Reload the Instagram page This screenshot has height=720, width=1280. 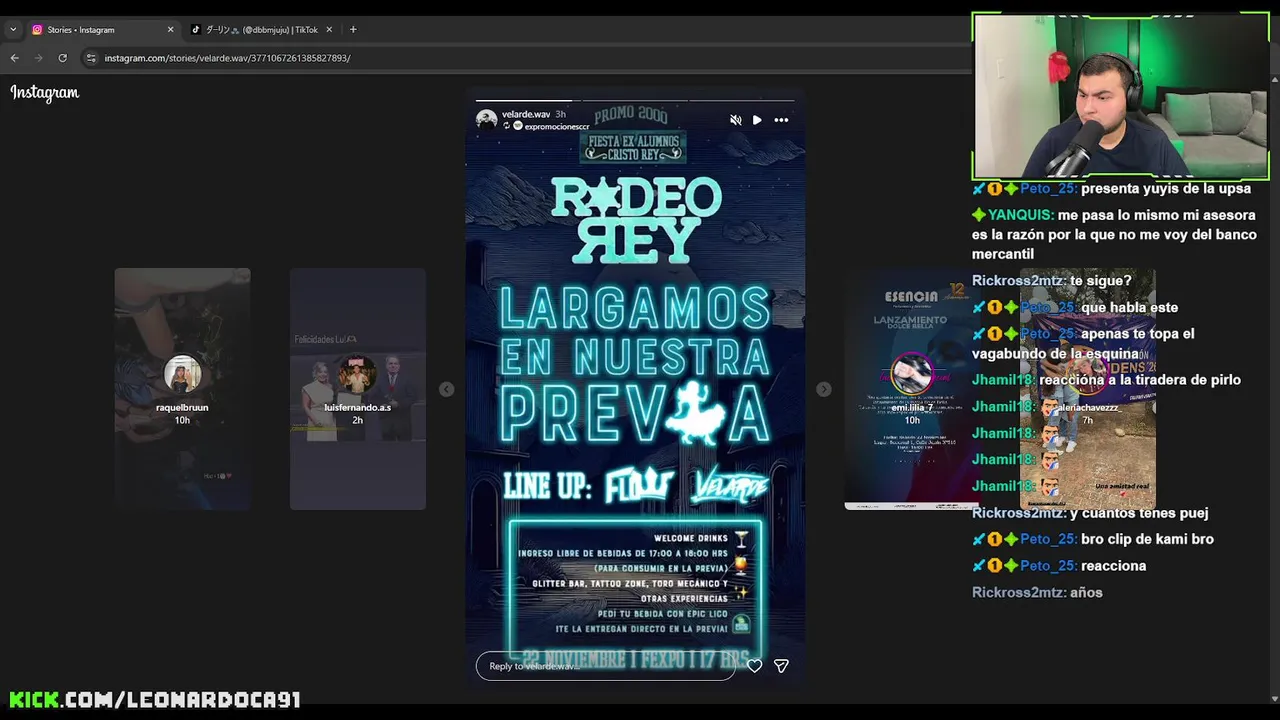[x=63, y=58]
